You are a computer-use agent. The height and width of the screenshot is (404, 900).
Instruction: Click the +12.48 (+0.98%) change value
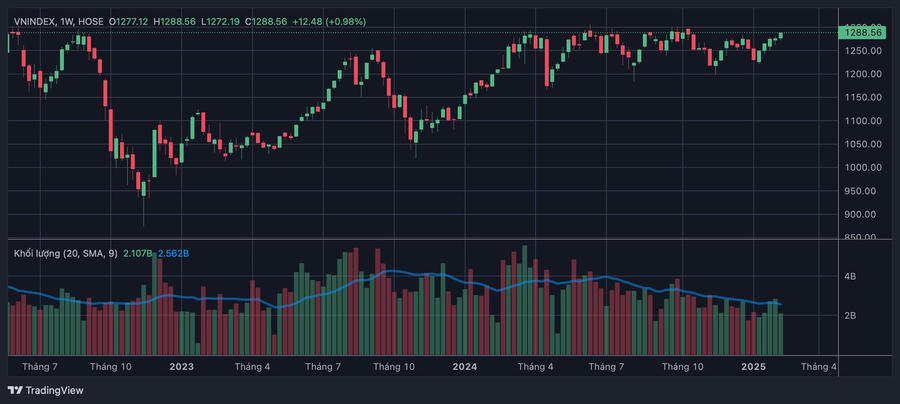pyautogui.click(x=329, y=21)
